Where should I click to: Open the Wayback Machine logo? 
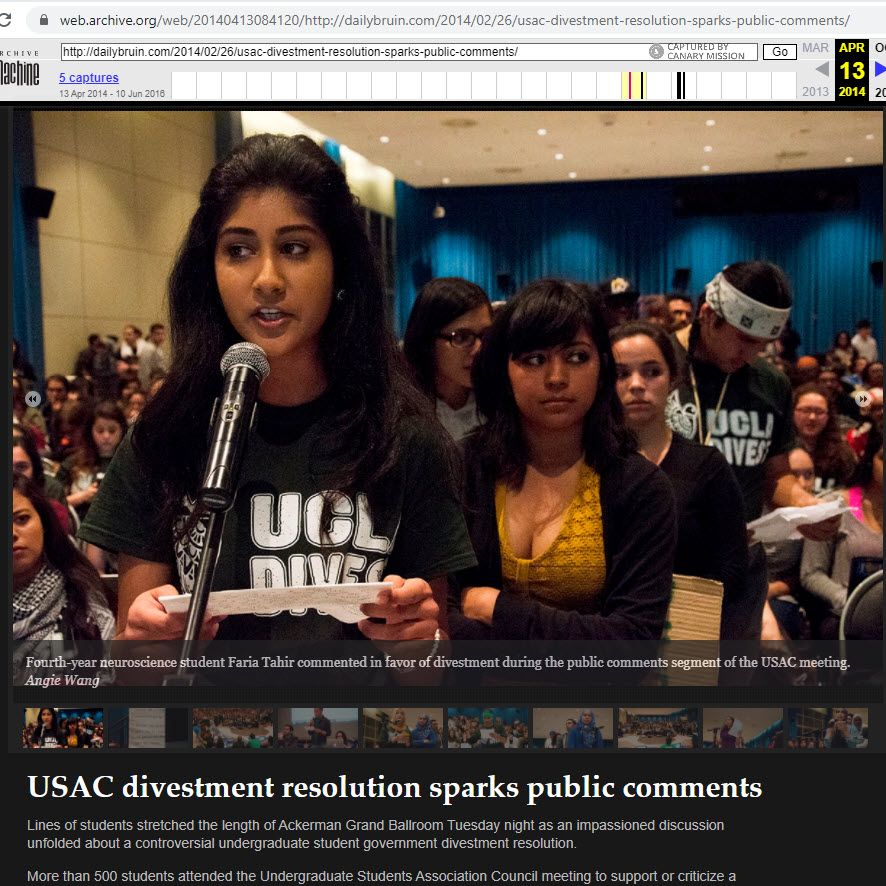point(18,70)
